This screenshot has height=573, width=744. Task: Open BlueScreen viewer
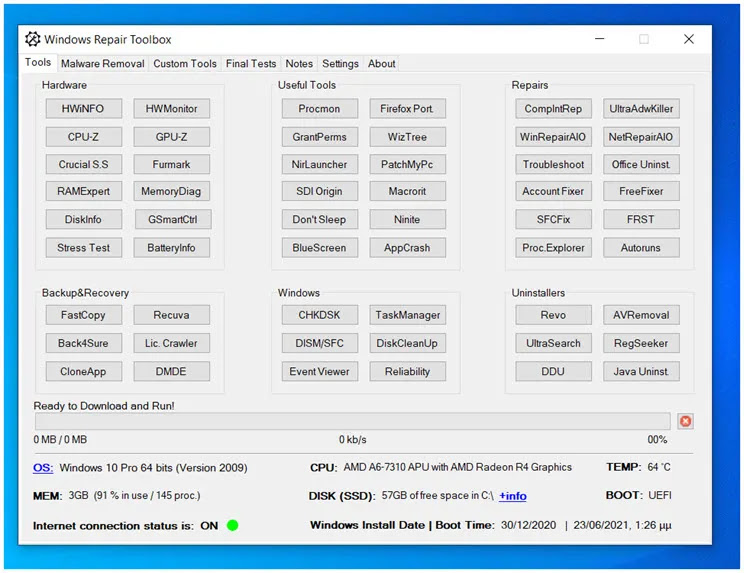pos(319,248)
